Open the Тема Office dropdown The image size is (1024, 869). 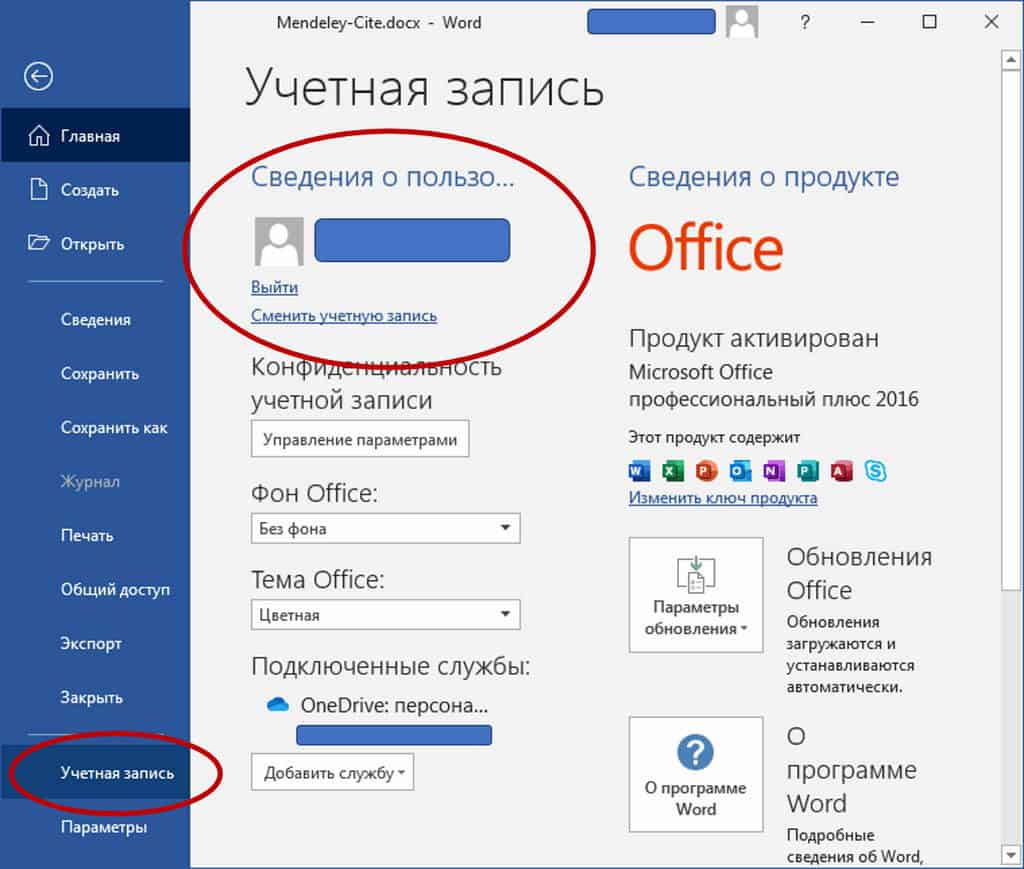coord(385,614)
